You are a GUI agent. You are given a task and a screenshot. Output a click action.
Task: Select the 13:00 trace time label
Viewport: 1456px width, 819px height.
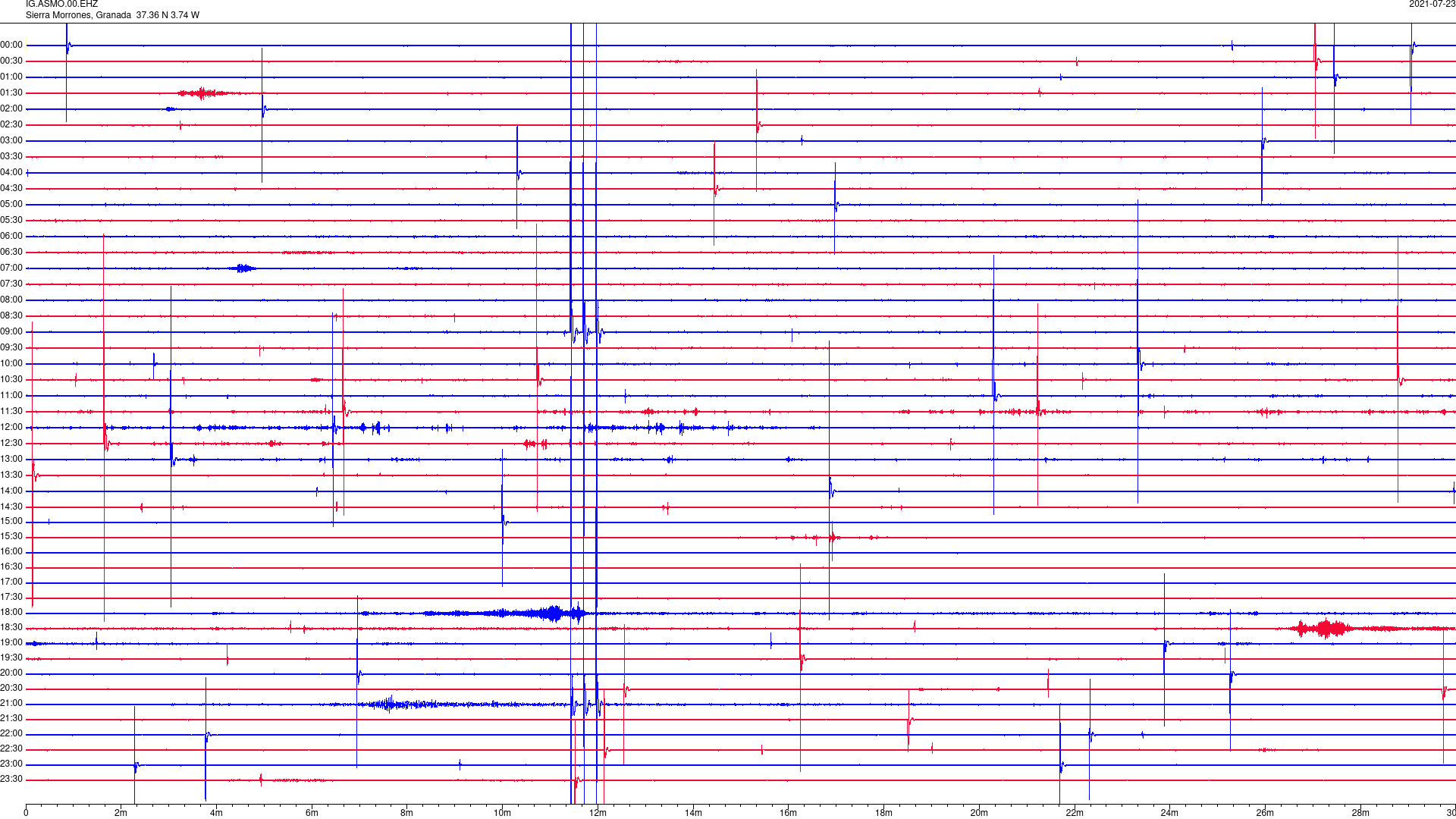point(11,460)
